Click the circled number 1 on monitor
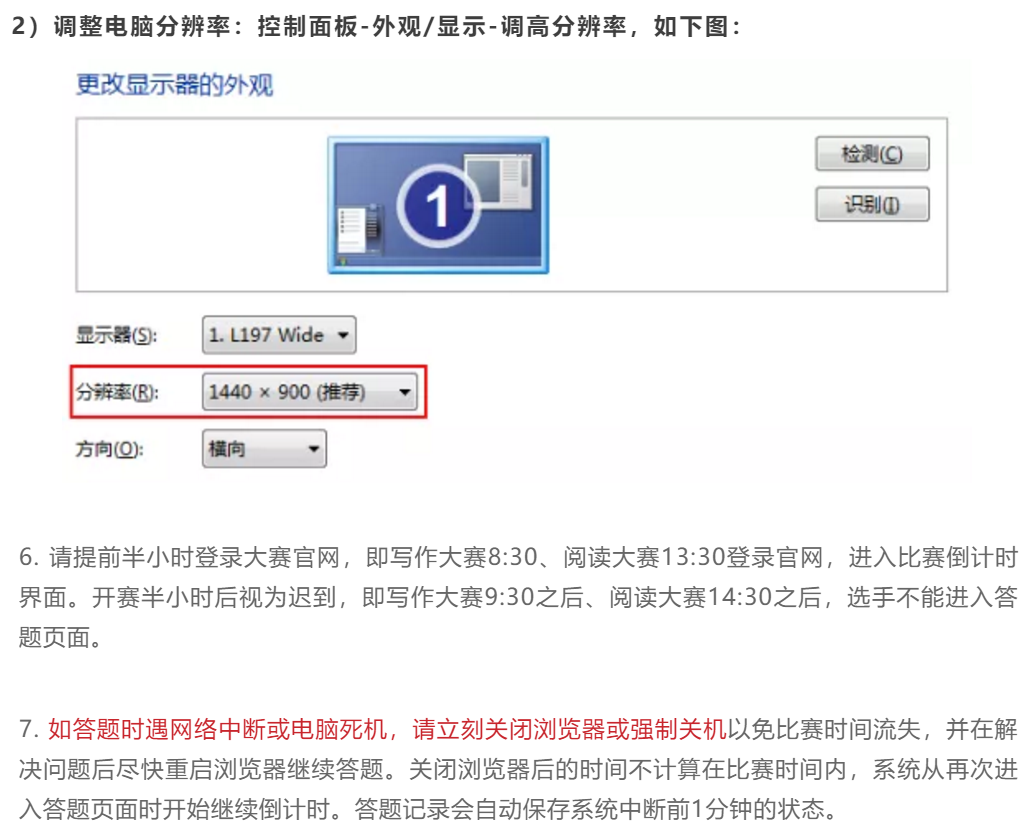 437,207
